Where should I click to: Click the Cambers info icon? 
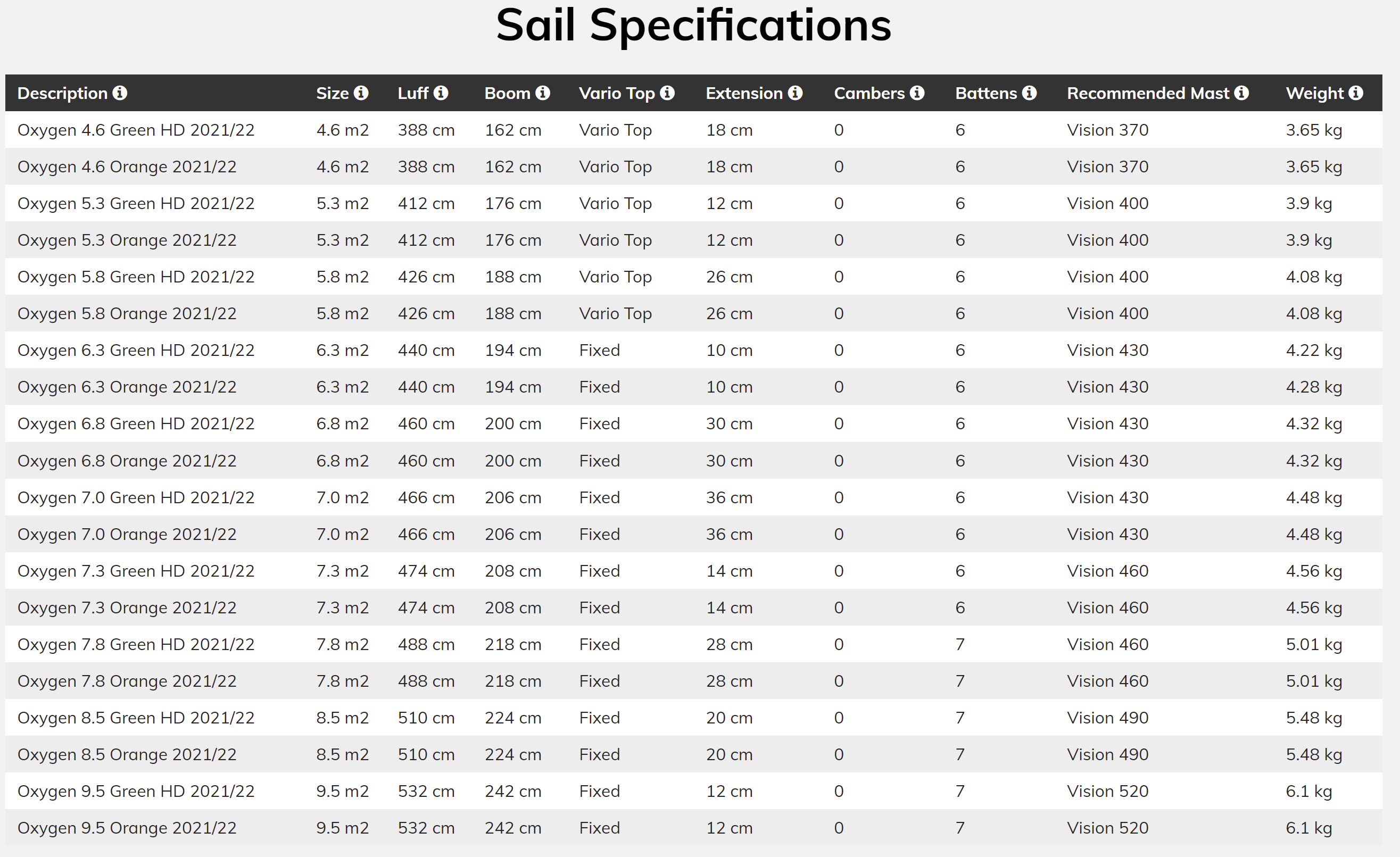[x=917, y=93]
